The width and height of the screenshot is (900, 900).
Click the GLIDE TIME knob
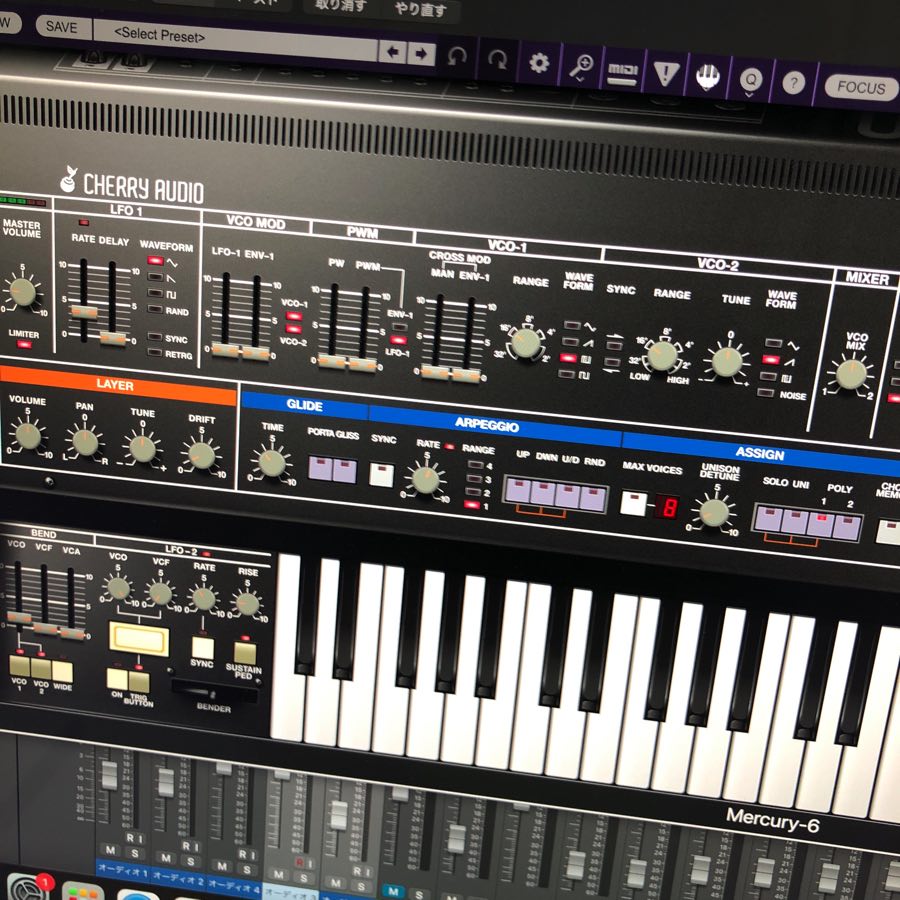(x=271, y=463)
